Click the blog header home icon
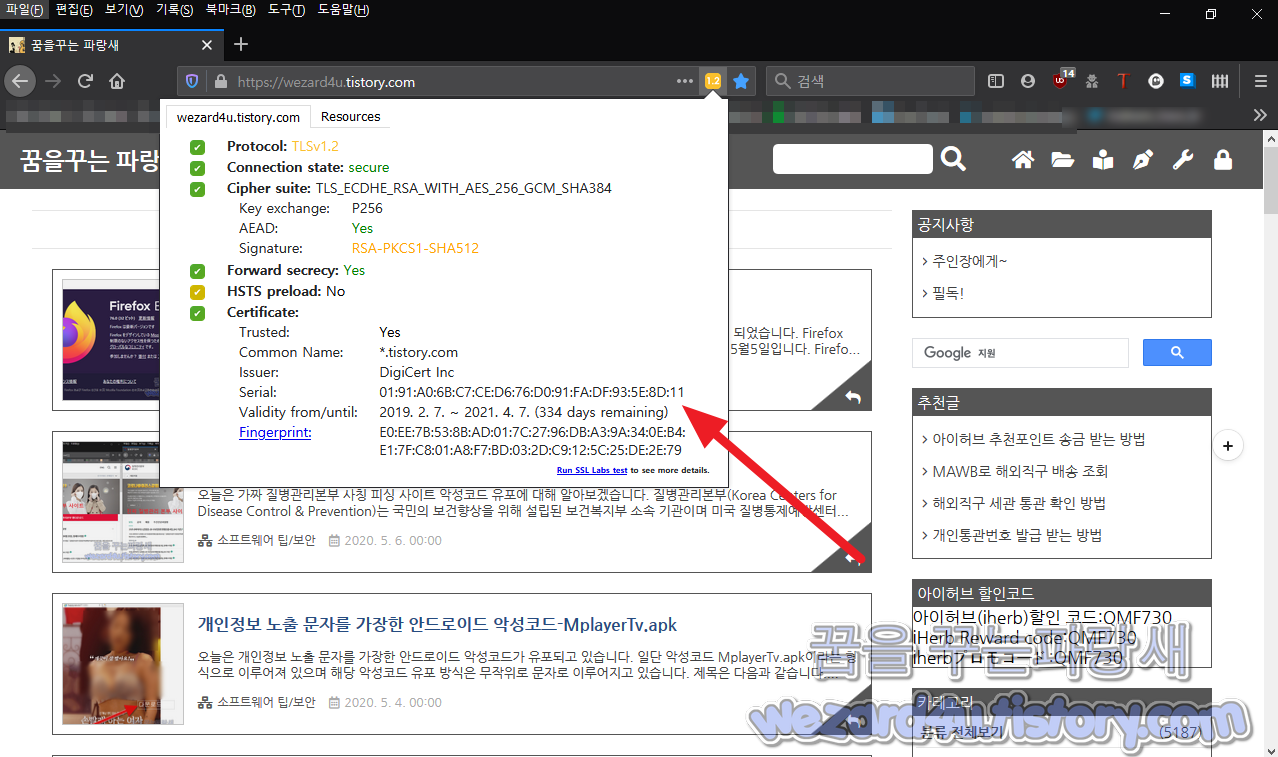The image size is (1278, 757). point(1022,160)
